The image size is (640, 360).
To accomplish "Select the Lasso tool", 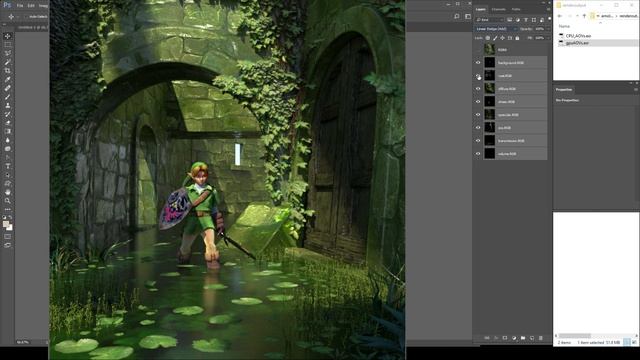I will tap(7, 53).
